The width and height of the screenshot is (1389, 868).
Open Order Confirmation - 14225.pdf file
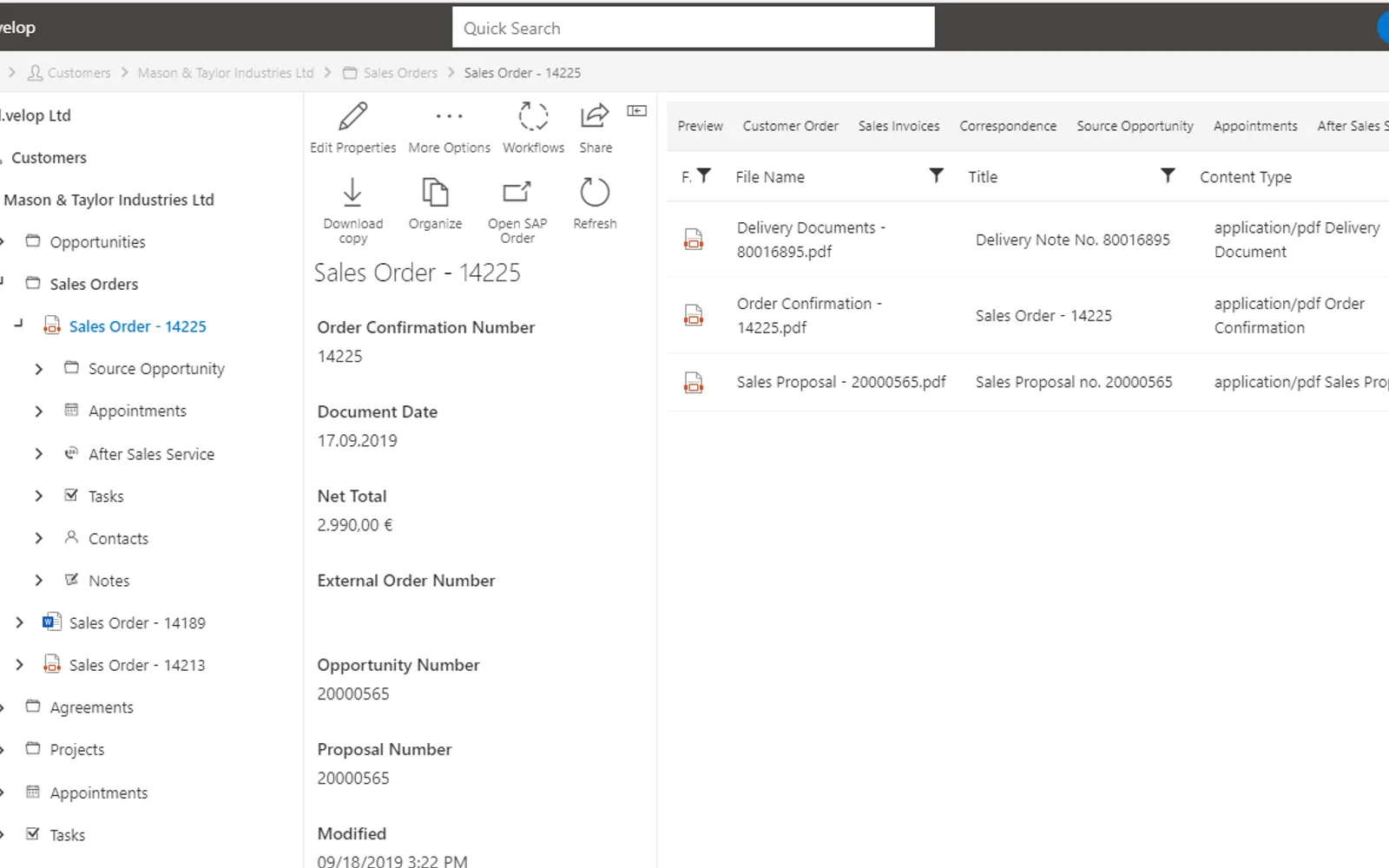809,315
